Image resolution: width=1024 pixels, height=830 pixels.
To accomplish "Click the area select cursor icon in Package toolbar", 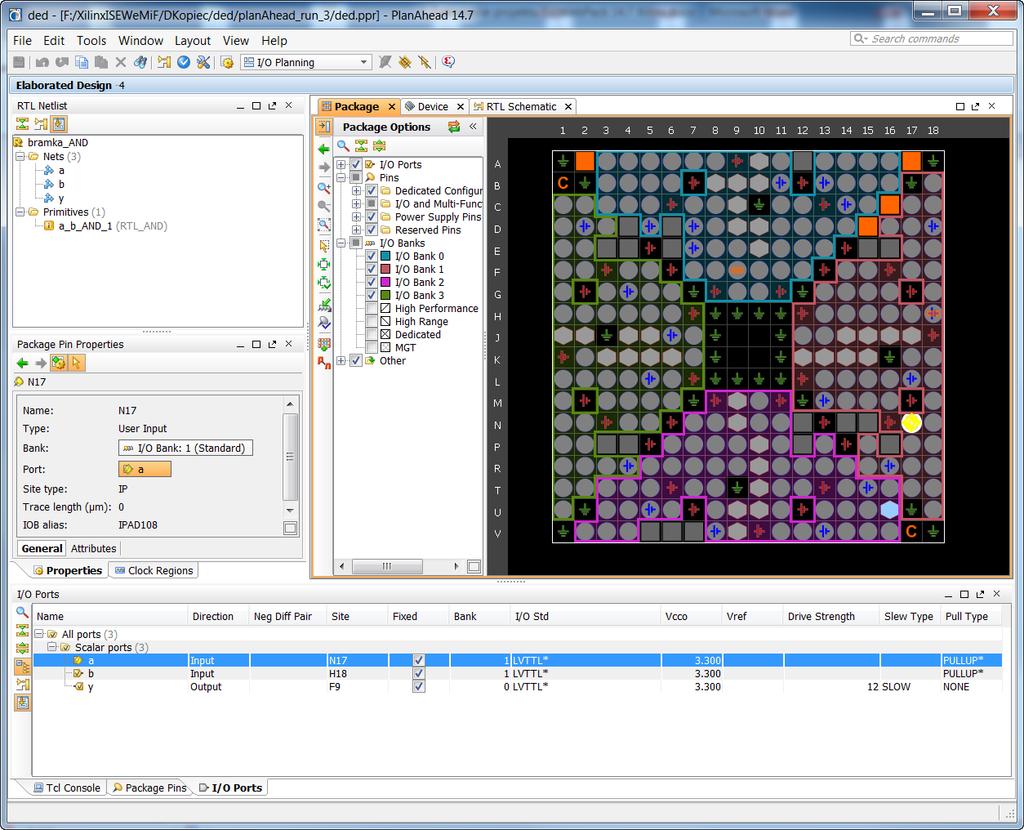I will (324, 246).
